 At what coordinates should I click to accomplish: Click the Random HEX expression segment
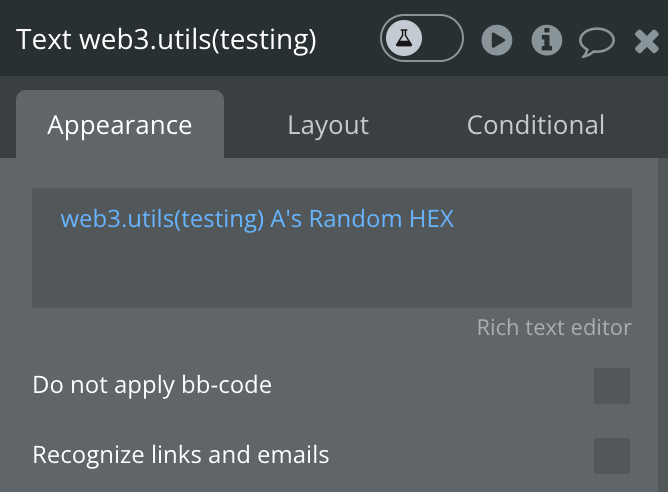coord(381,219)
